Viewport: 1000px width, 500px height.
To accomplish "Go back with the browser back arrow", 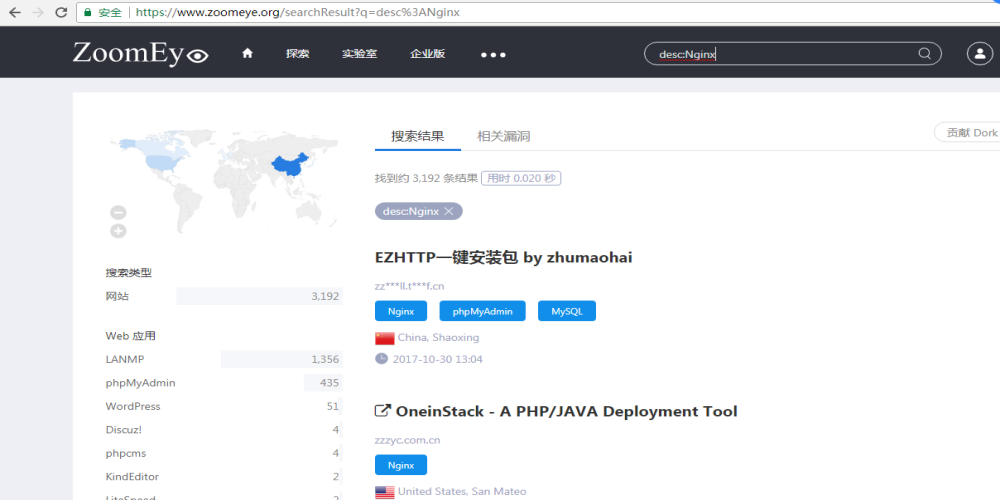I will click(x=14, y=12).
